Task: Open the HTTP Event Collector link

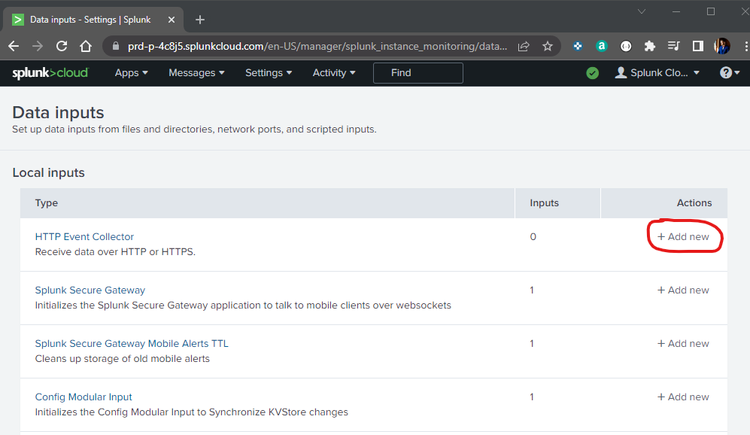Action: coord(84,237)
